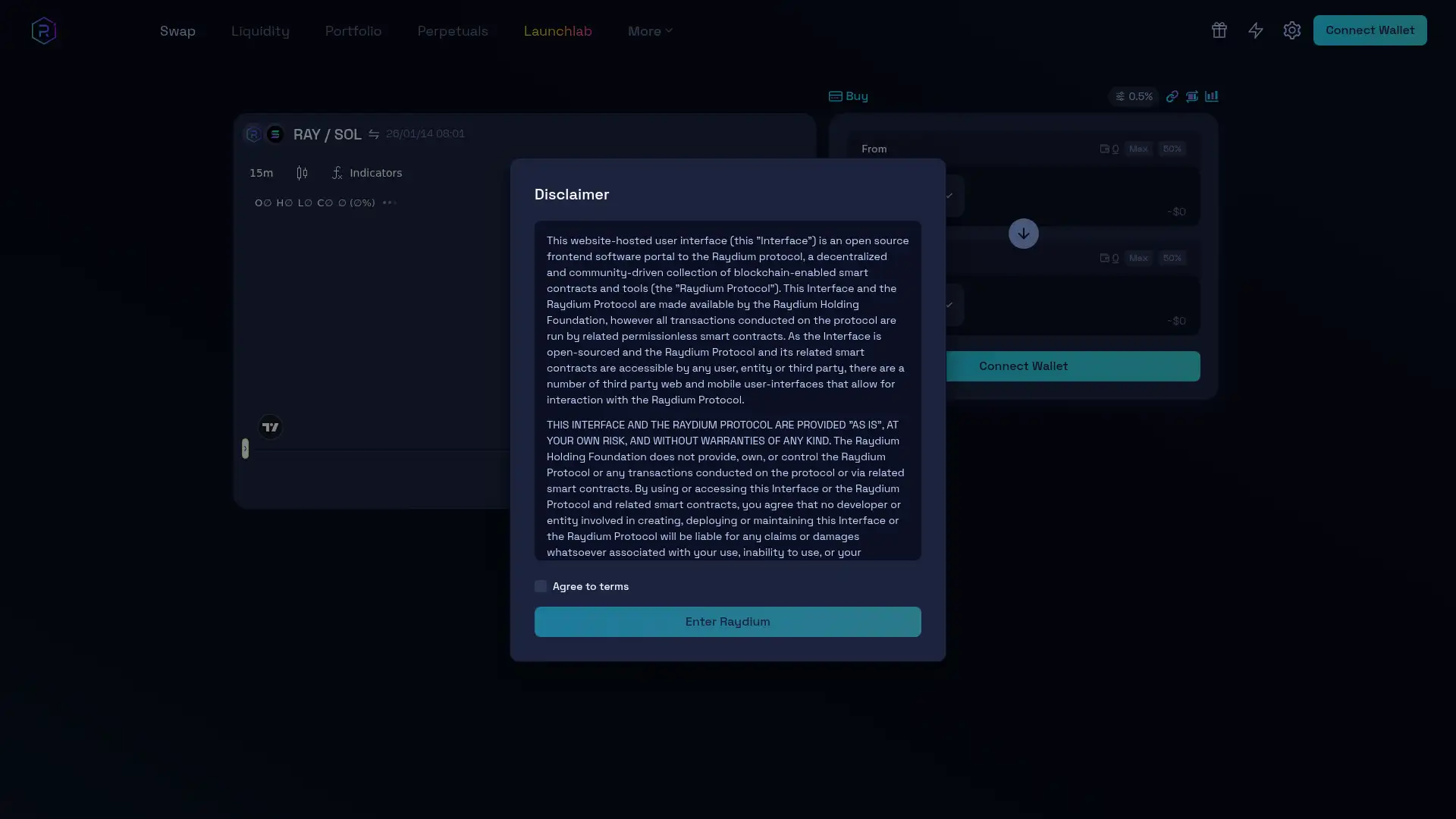Open the 15m timeframe selector on the chart
This screenshot has width=1456, height=819.
[261, 173]
